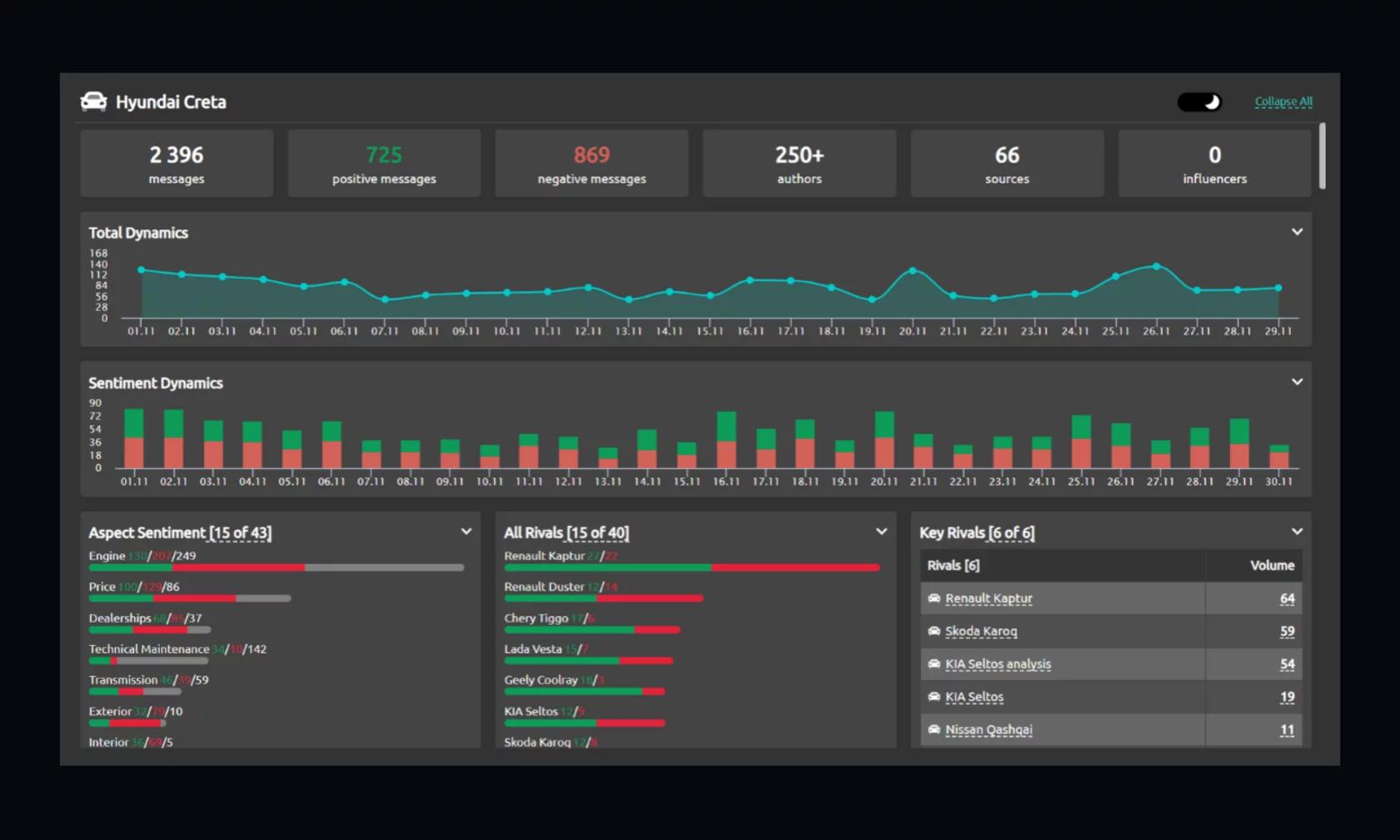Click the 725 positive messages card
1400x840 pixels.
384,163
